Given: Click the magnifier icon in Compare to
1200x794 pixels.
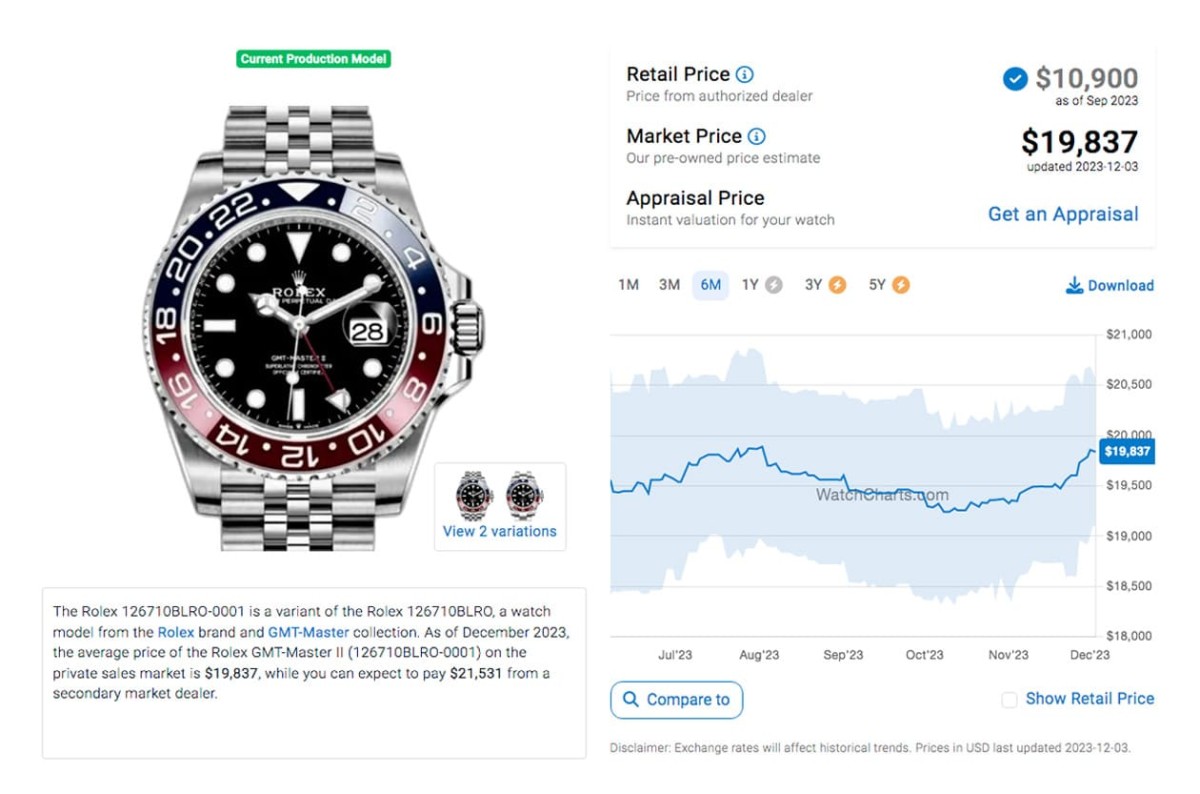Looking at the screenshot, I should point(630,699).
